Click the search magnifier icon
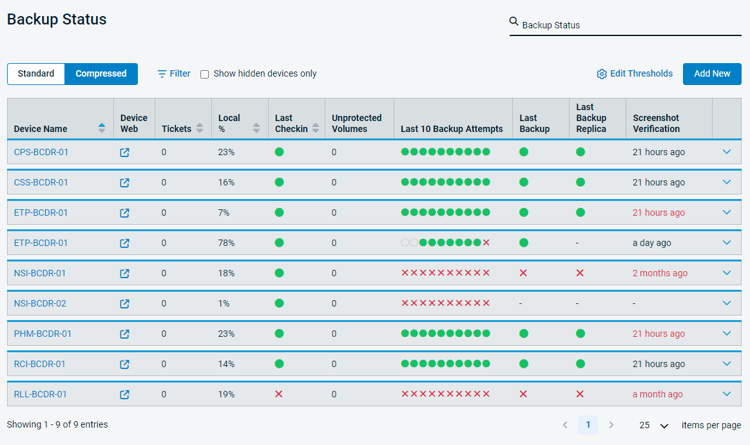 coord(514,21)
